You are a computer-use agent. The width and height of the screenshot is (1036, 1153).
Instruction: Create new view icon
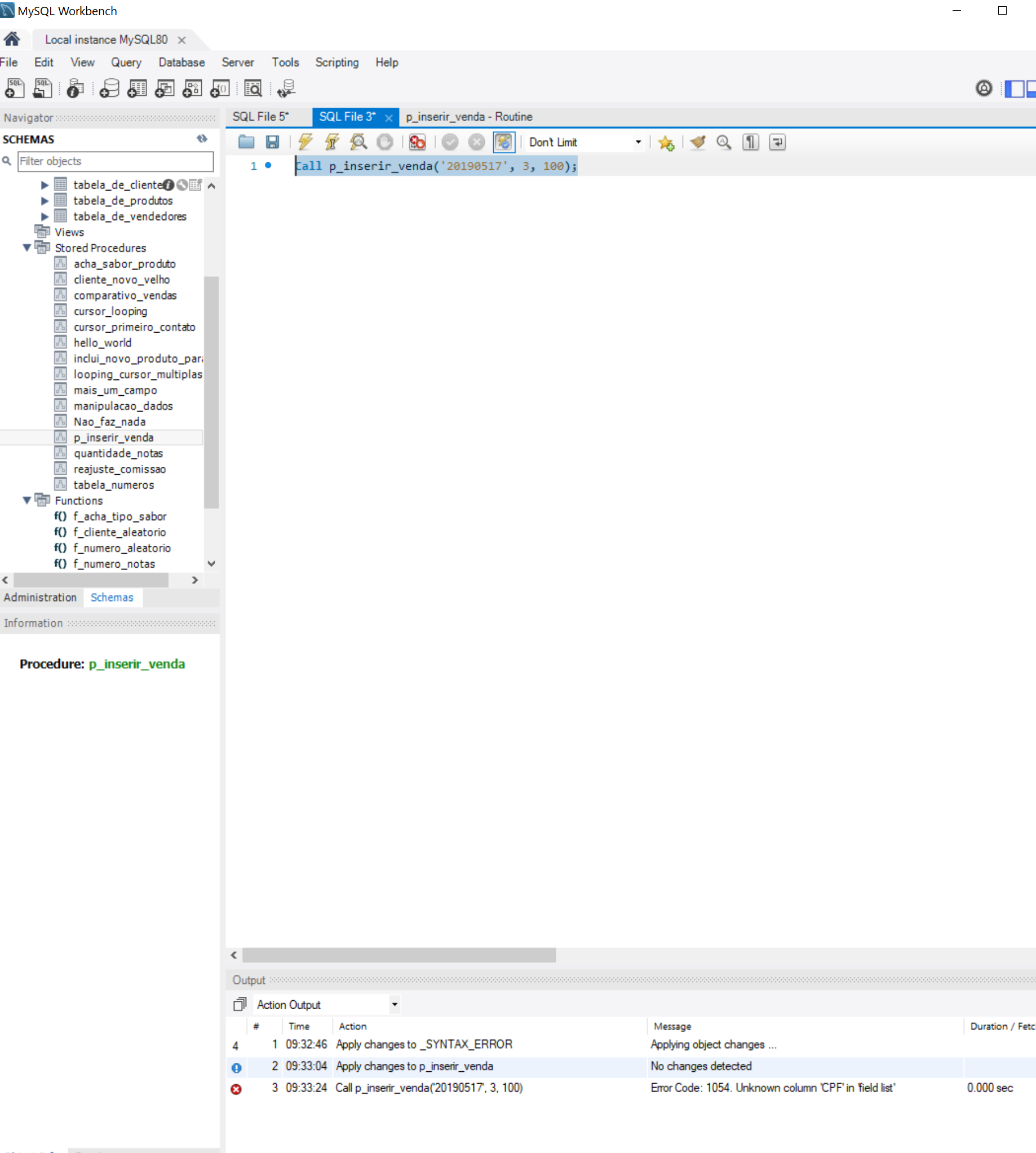tap(165, 89)
